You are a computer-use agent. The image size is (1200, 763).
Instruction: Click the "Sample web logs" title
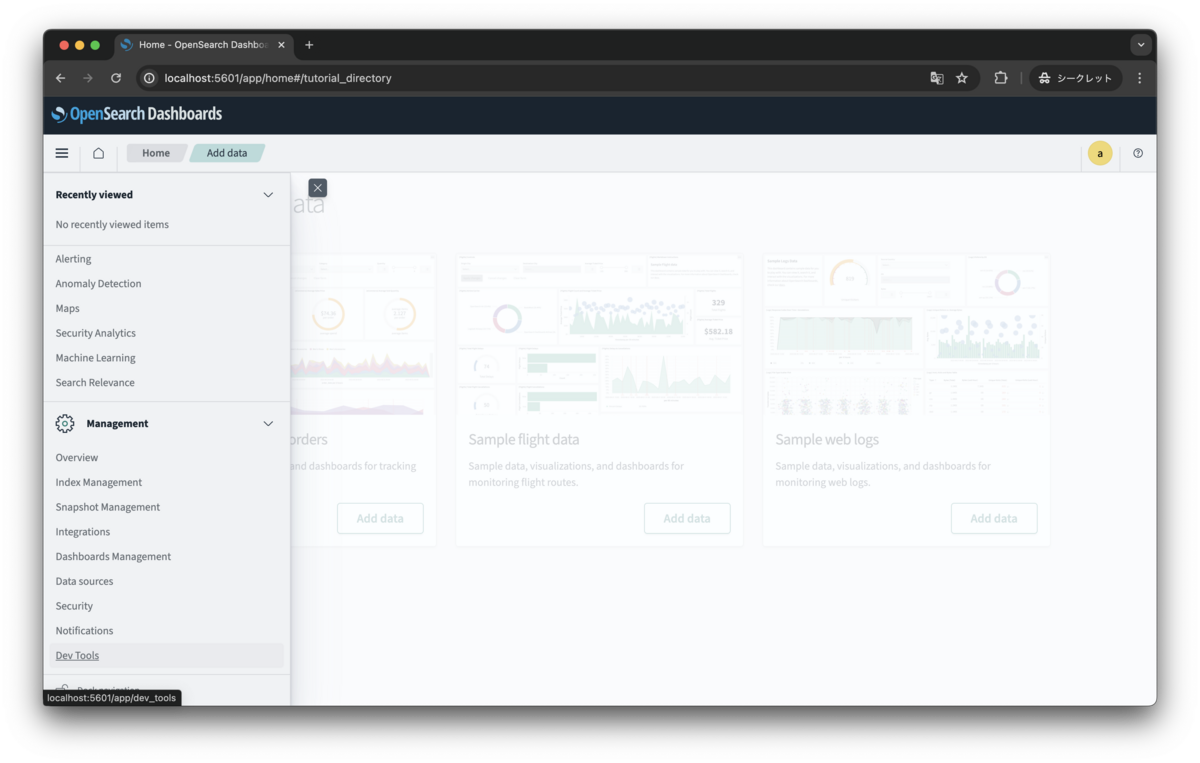point(827,439)
